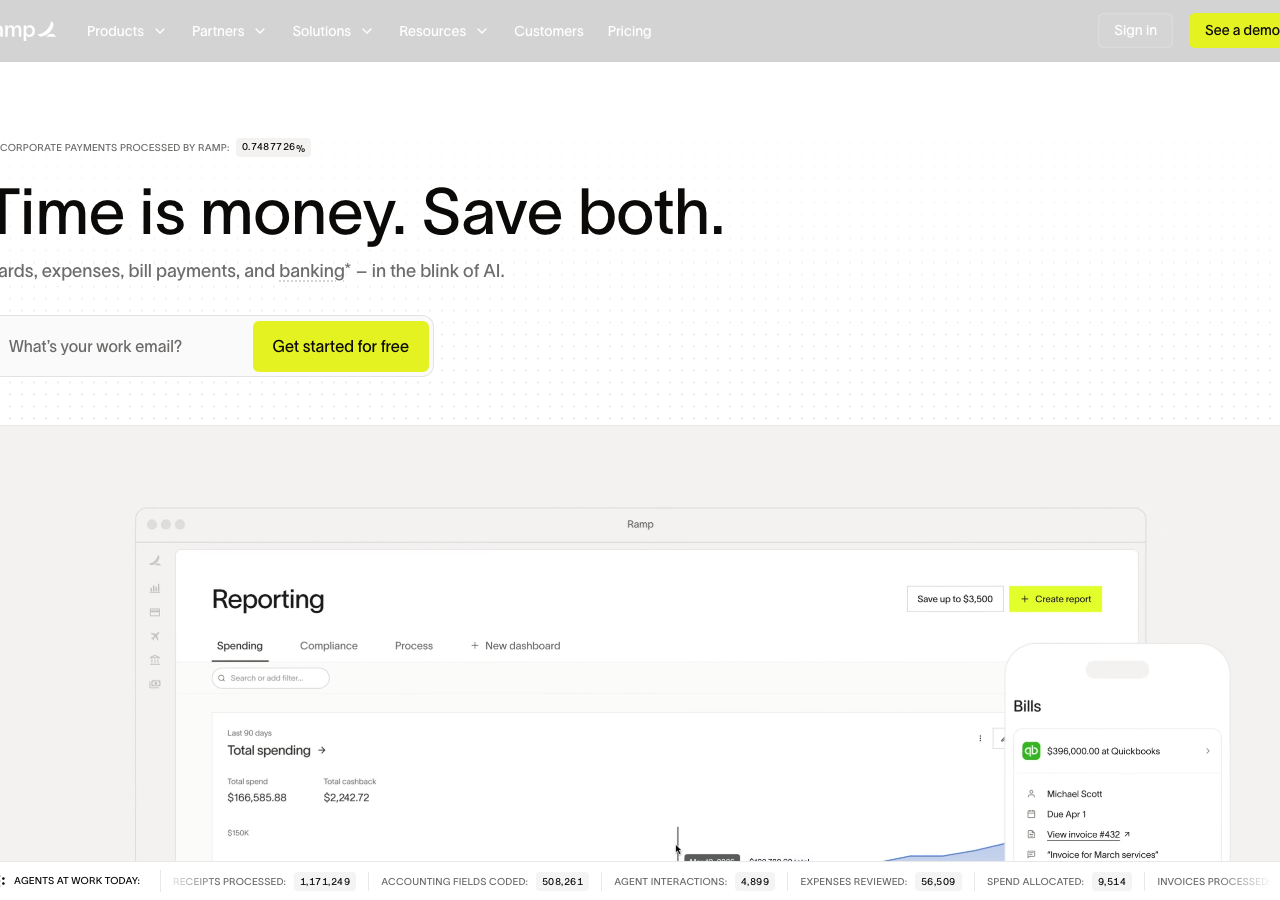This screenshot has width=1280, height=900.
Task: Click the Bills heading on the phone
Action: tap(1027, 706)
